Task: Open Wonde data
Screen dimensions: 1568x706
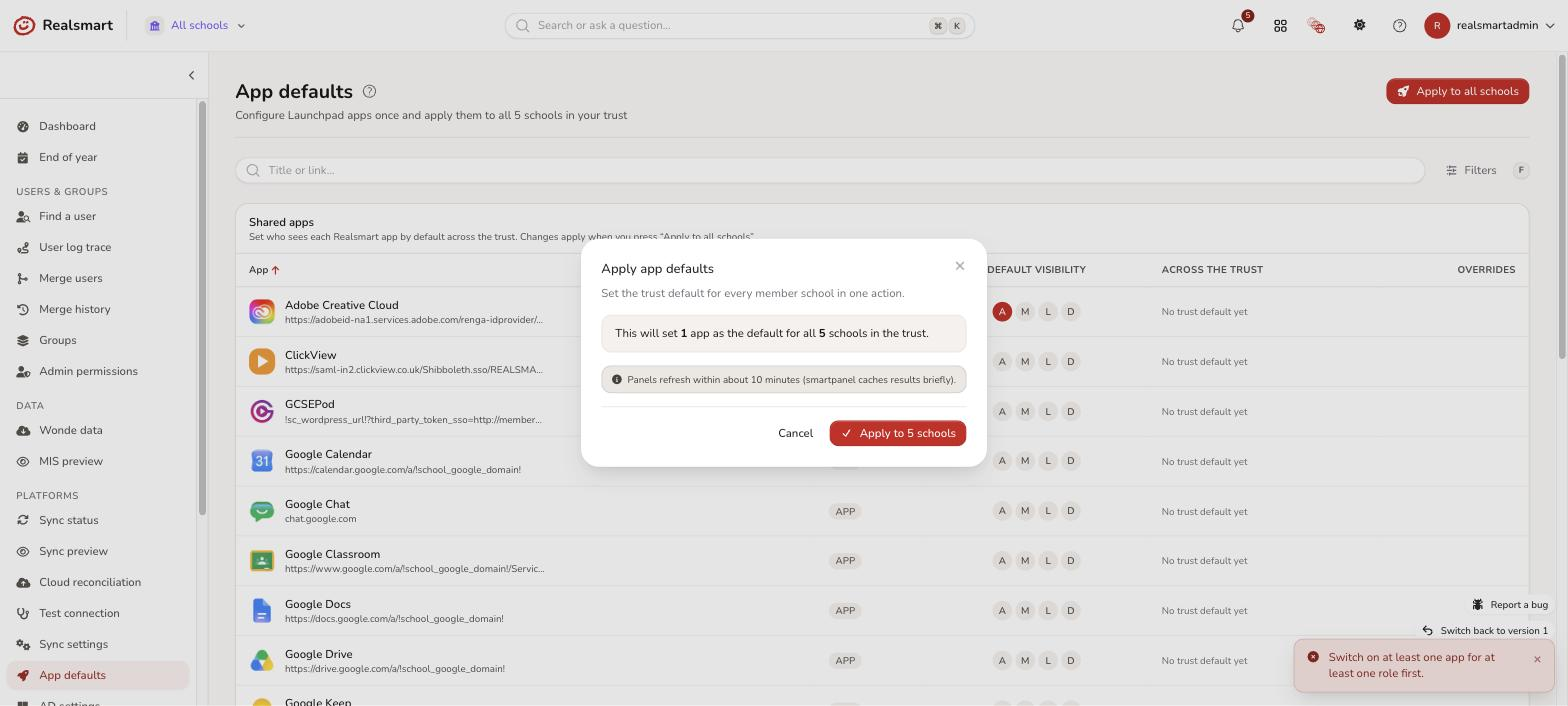Action: click(97, 430)
